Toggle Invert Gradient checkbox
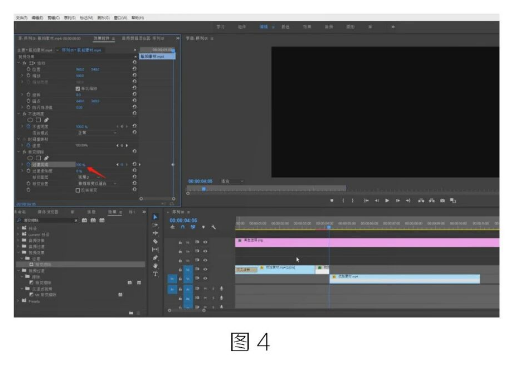 (x=78, y=190)
